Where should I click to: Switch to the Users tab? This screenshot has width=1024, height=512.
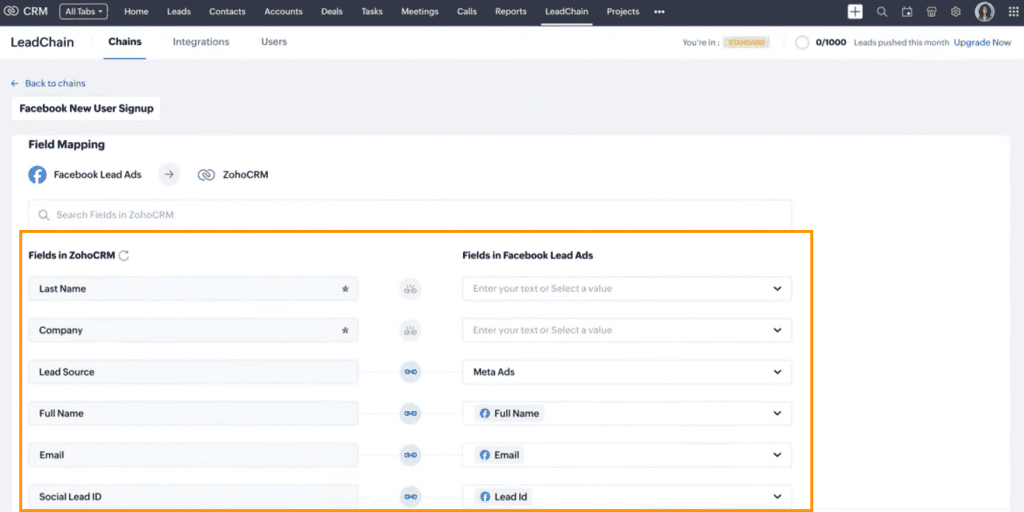click(274, 42)
